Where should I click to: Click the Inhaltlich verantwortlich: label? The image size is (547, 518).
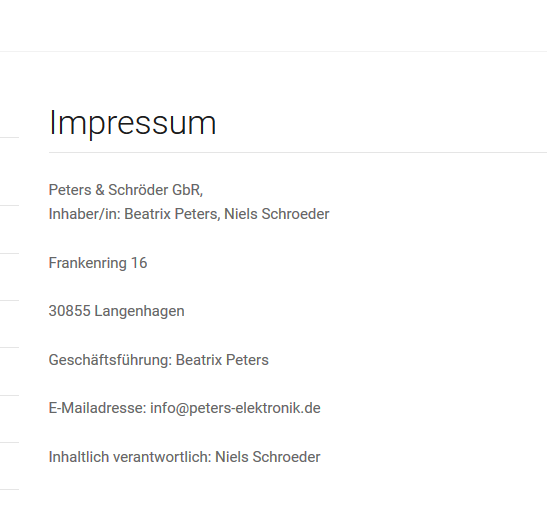[130, 457]
